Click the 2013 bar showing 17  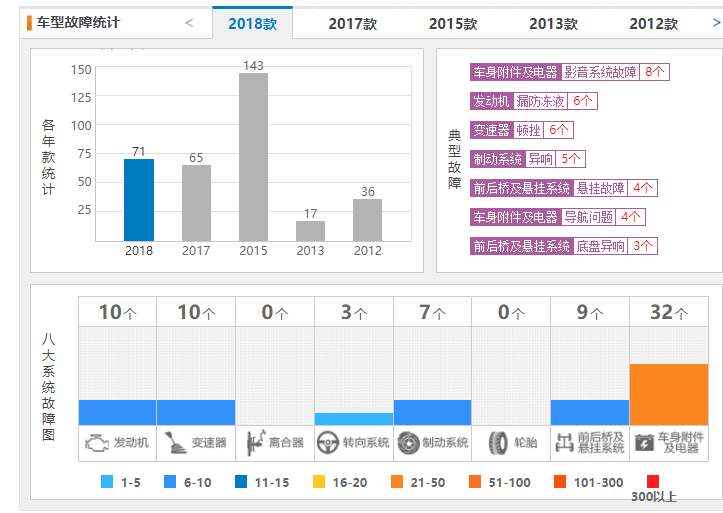coord(310,231)
